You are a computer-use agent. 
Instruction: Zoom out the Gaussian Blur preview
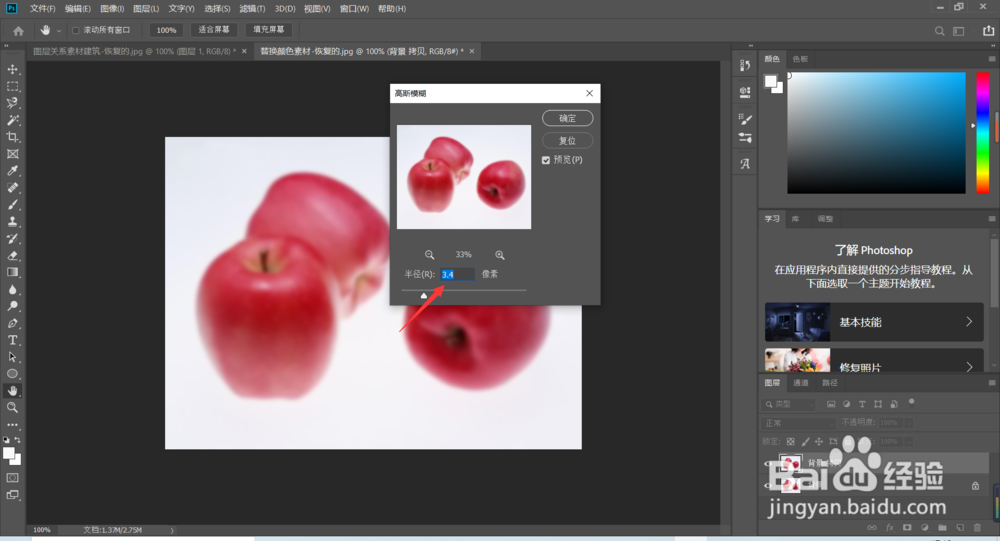(x=429, y=255)
